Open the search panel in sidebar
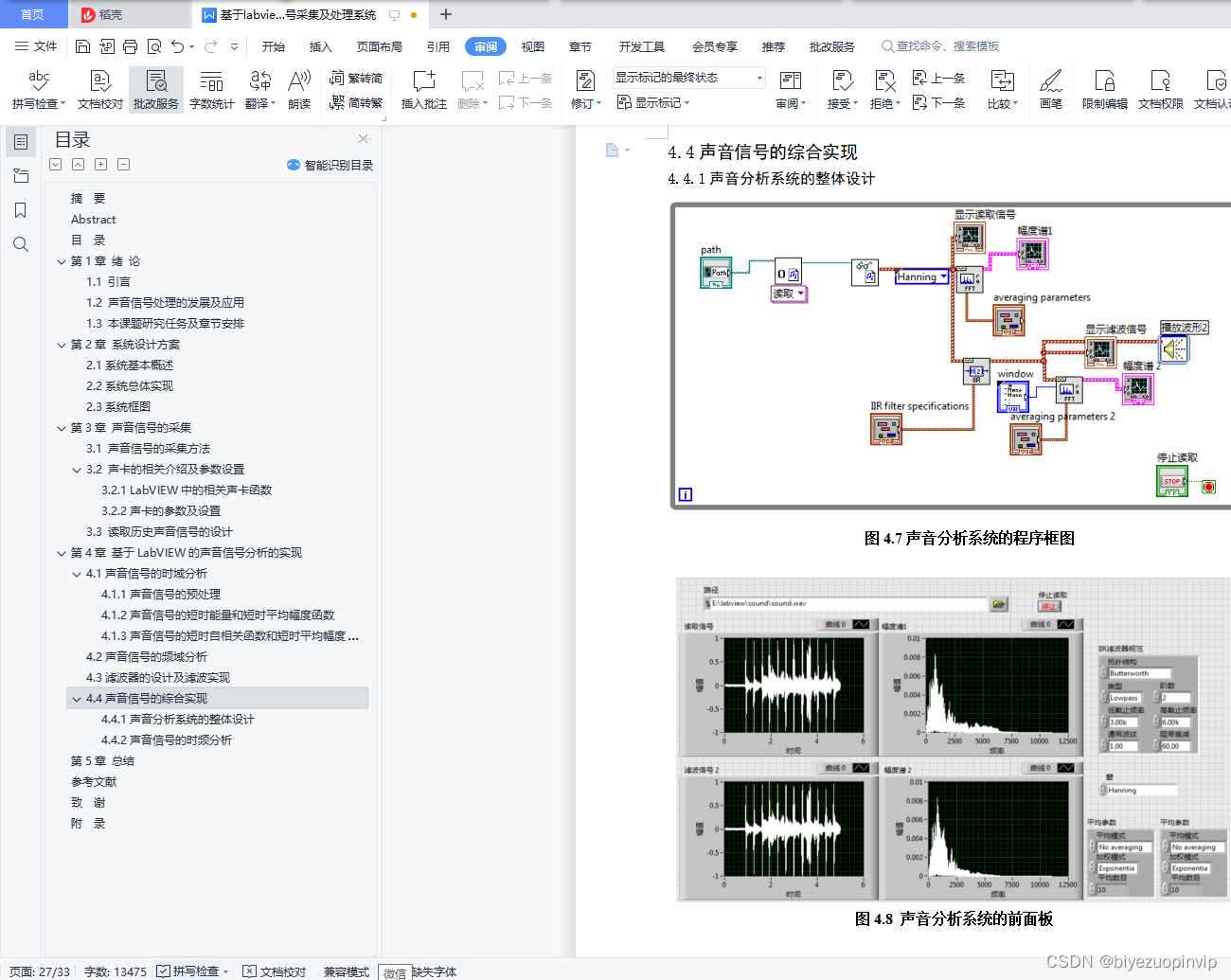Viewport: 1231px width, 980px height. coord(21,244)
